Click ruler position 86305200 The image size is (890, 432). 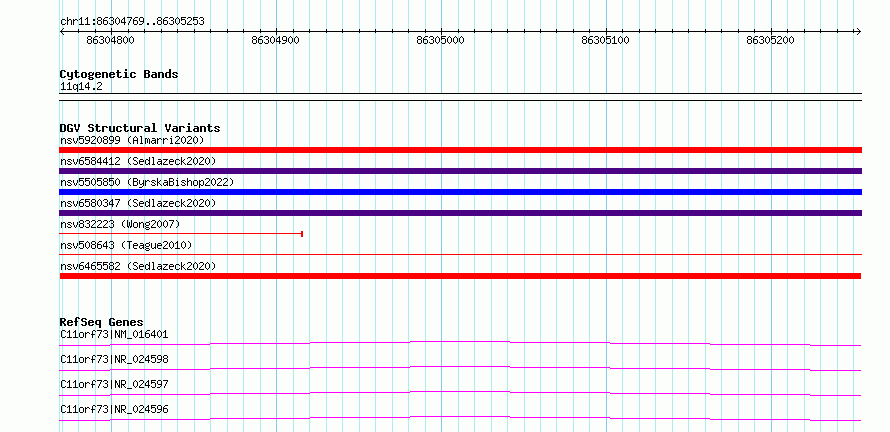point(771,40)
